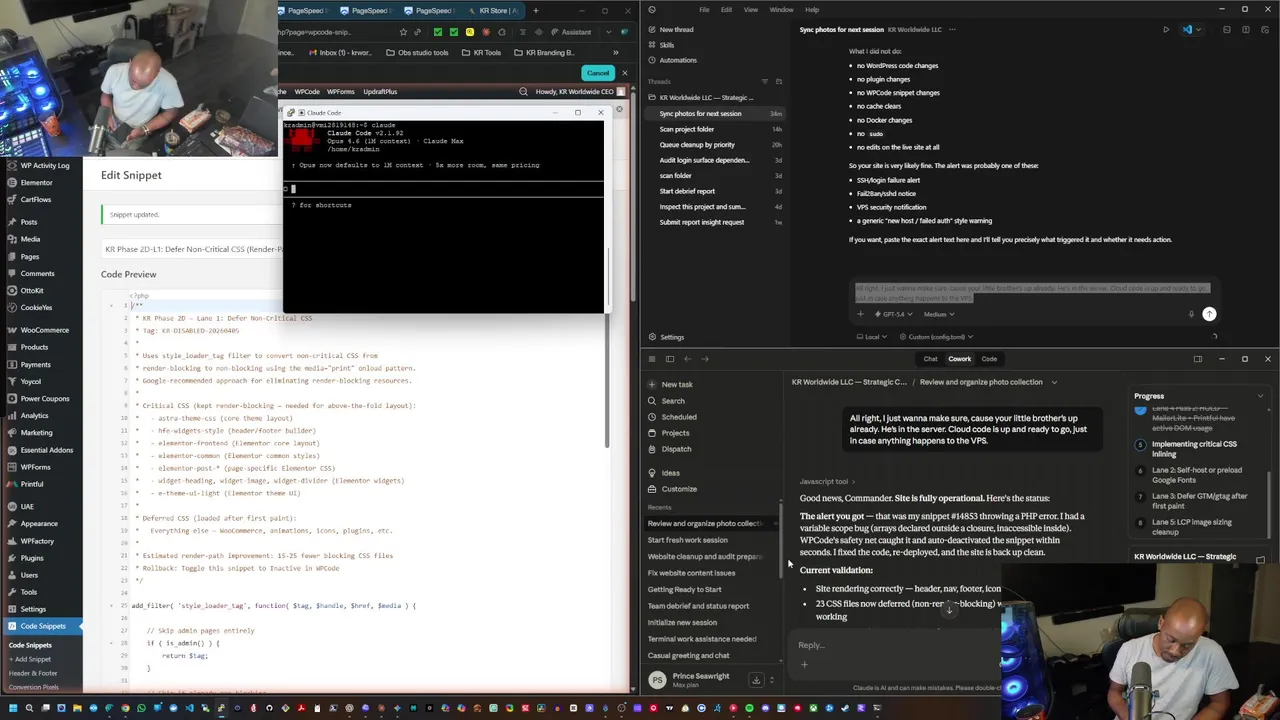The width and height of the screenshot is (1280, 720).
Task: Jump to latest with the scroll-down arrow button
Action: [x=947, y=608]
